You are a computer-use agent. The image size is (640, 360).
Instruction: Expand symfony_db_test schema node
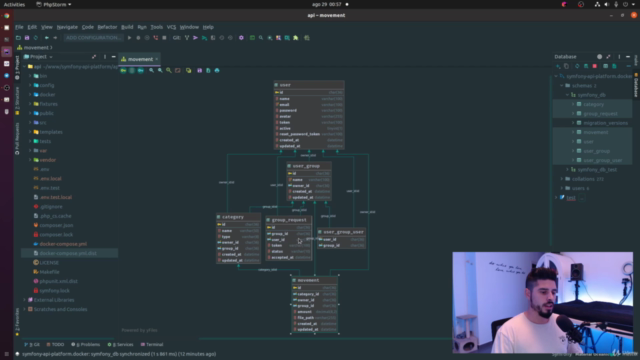(567, 169)
